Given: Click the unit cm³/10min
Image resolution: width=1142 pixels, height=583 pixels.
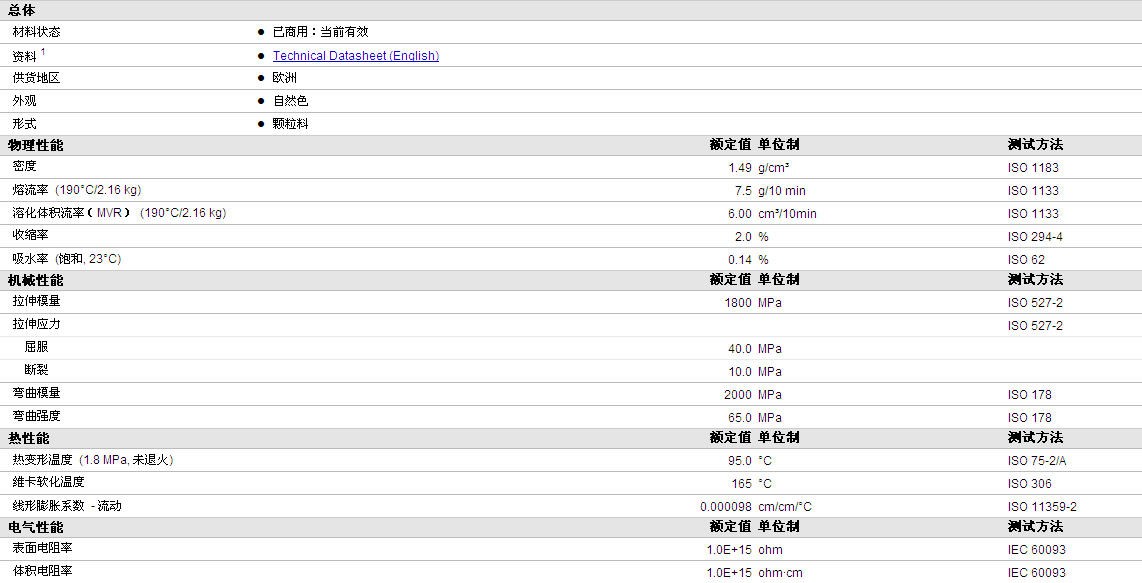Looking at the screenshot, I should click(x=787, y=214).
